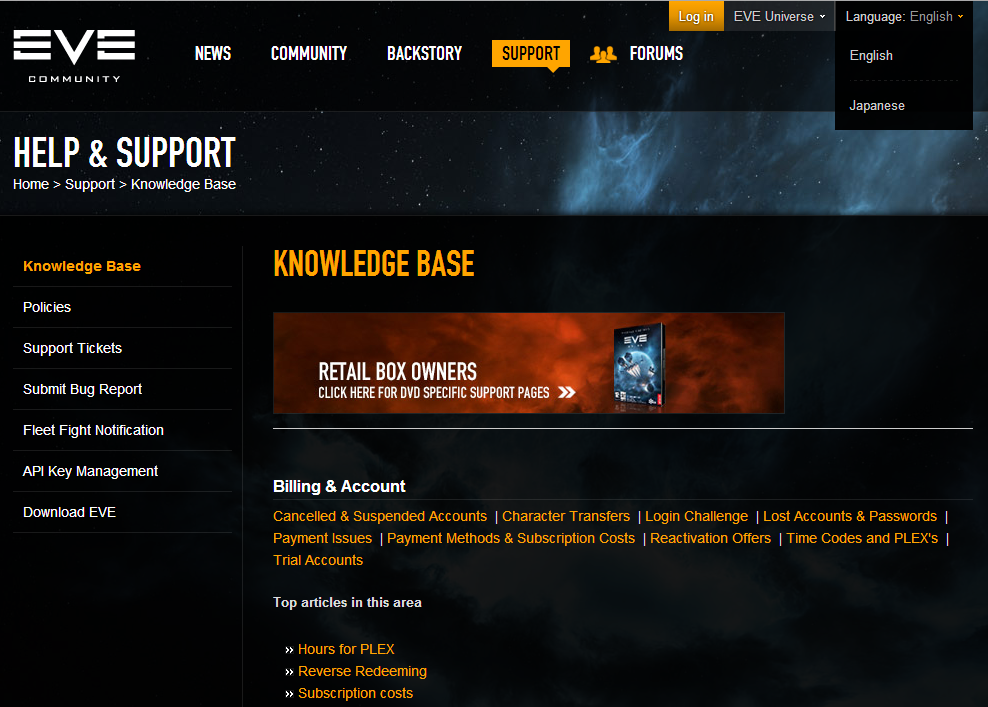The height and width of the screenshot is (707, 988).
Task: Open the Hours for PLEX article
Action: coord(346,649)
